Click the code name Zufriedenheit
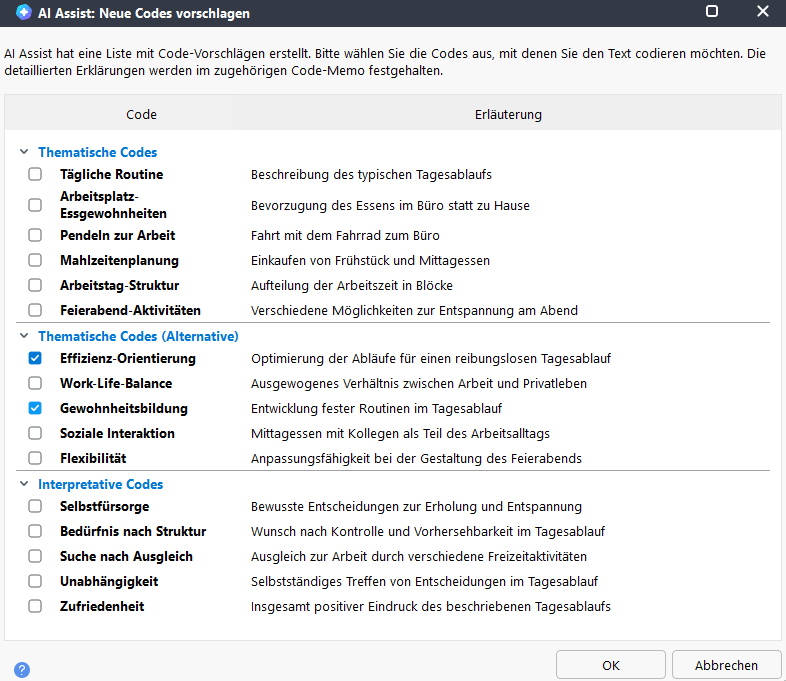786x681 pixels. 102,606
